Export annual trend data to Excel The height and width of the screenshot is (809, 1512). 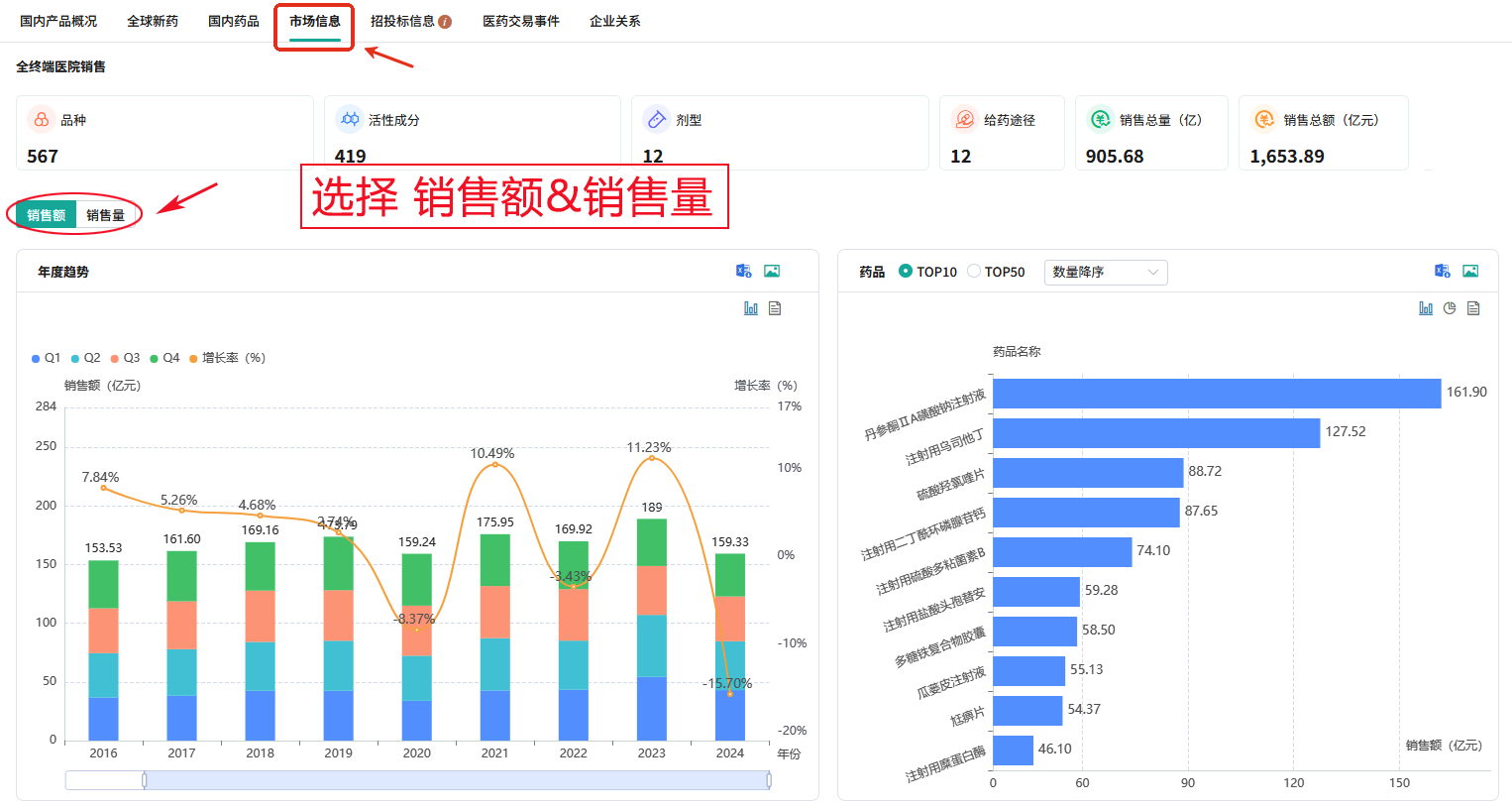[x=743, y=271]
